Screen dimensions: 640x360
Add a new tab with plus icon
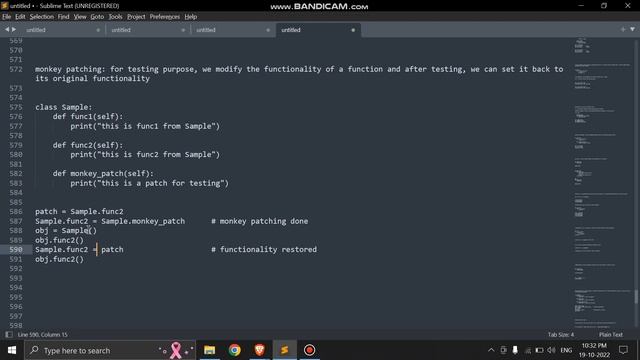623,29
